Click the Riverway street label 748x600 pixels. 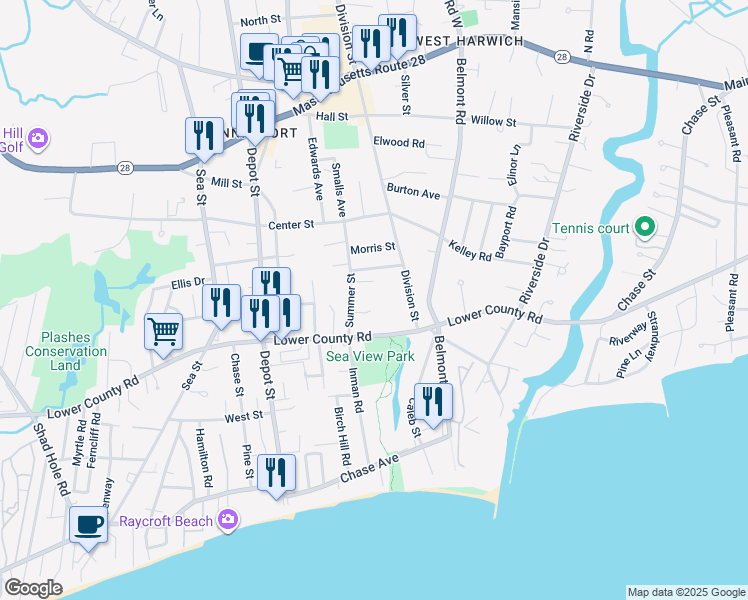coord(628,333)
